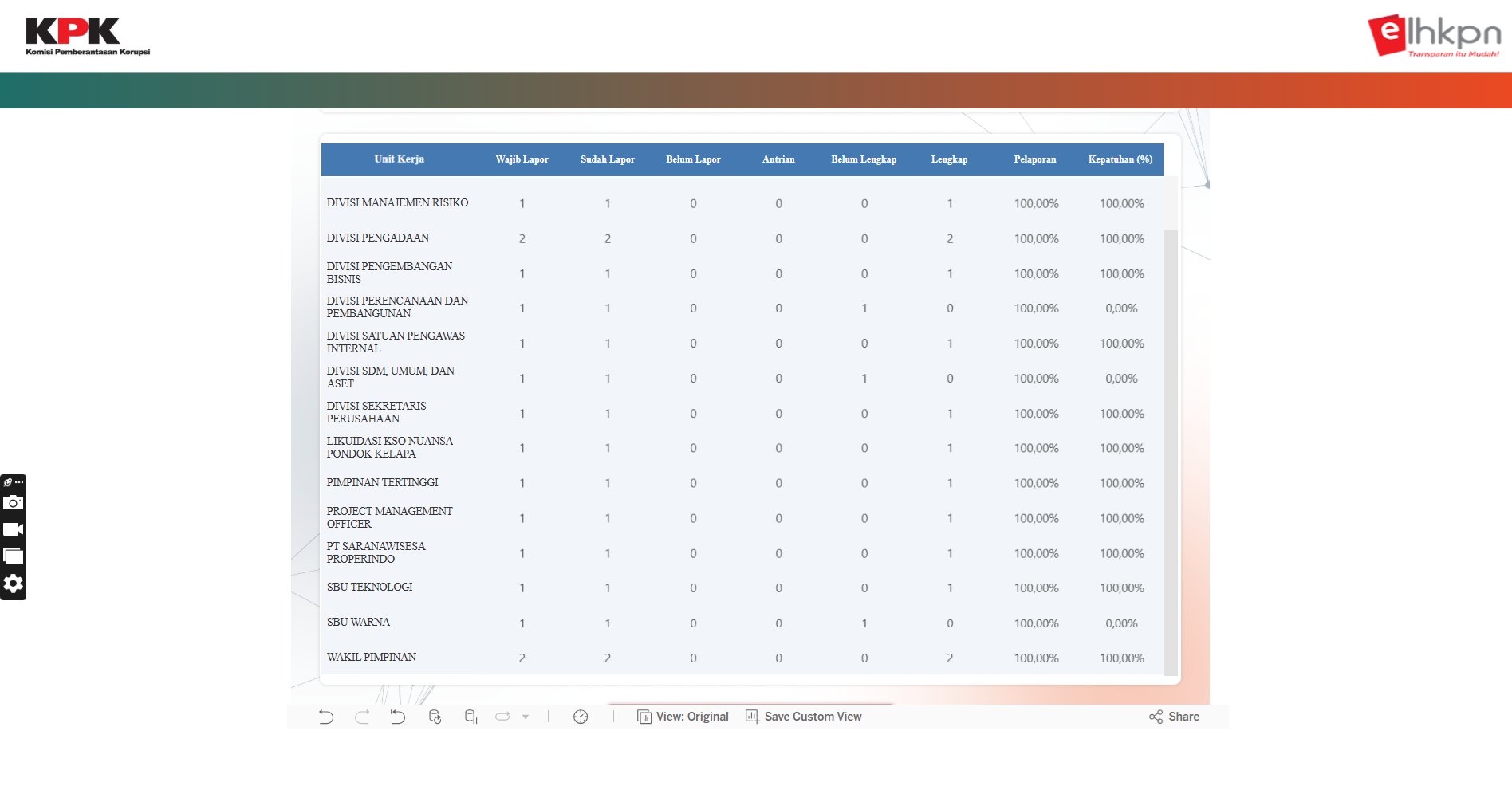This screenshot has height=786, width=1512.
Task: Click the Wajib Lapor column header
Action: click(522, 159)
